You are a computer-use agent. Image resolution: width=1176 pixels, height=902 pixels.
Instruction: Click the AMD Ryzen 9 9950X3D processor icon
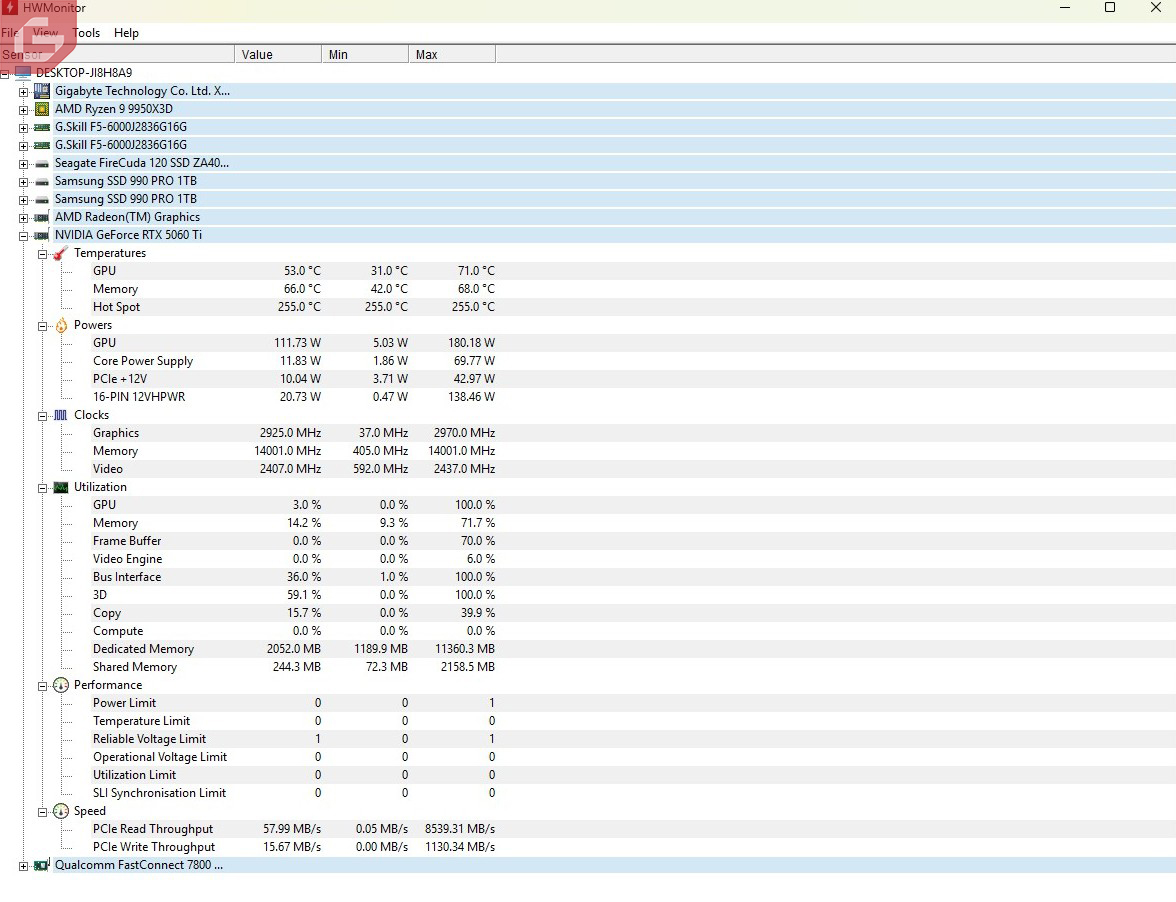(x=42, y=109)
